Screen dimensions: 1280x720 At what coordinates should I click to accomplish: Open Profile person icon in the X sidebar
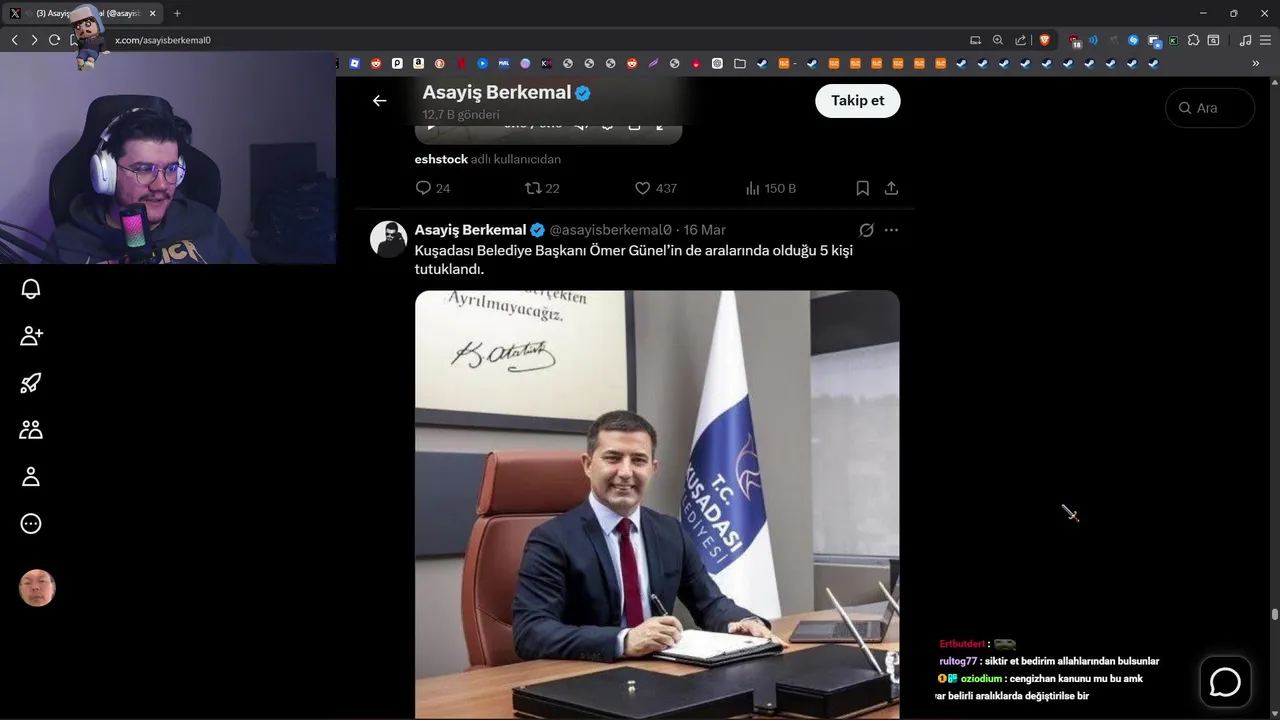pos(31,477)
